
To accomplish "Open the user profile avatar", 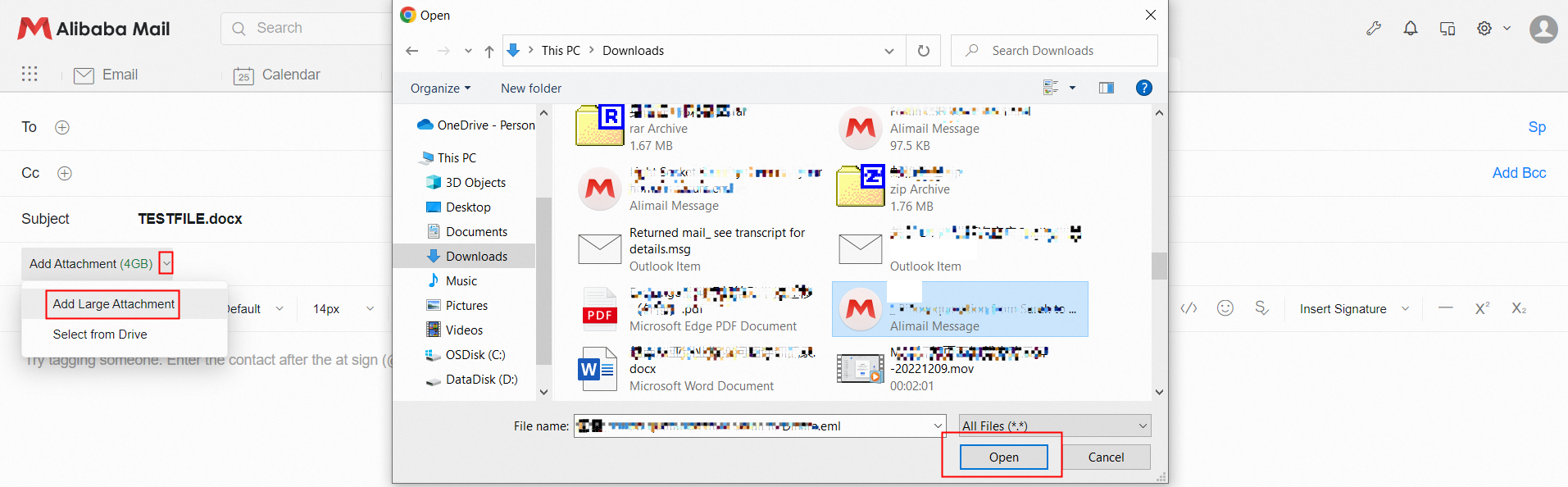I will [1543, 30].
